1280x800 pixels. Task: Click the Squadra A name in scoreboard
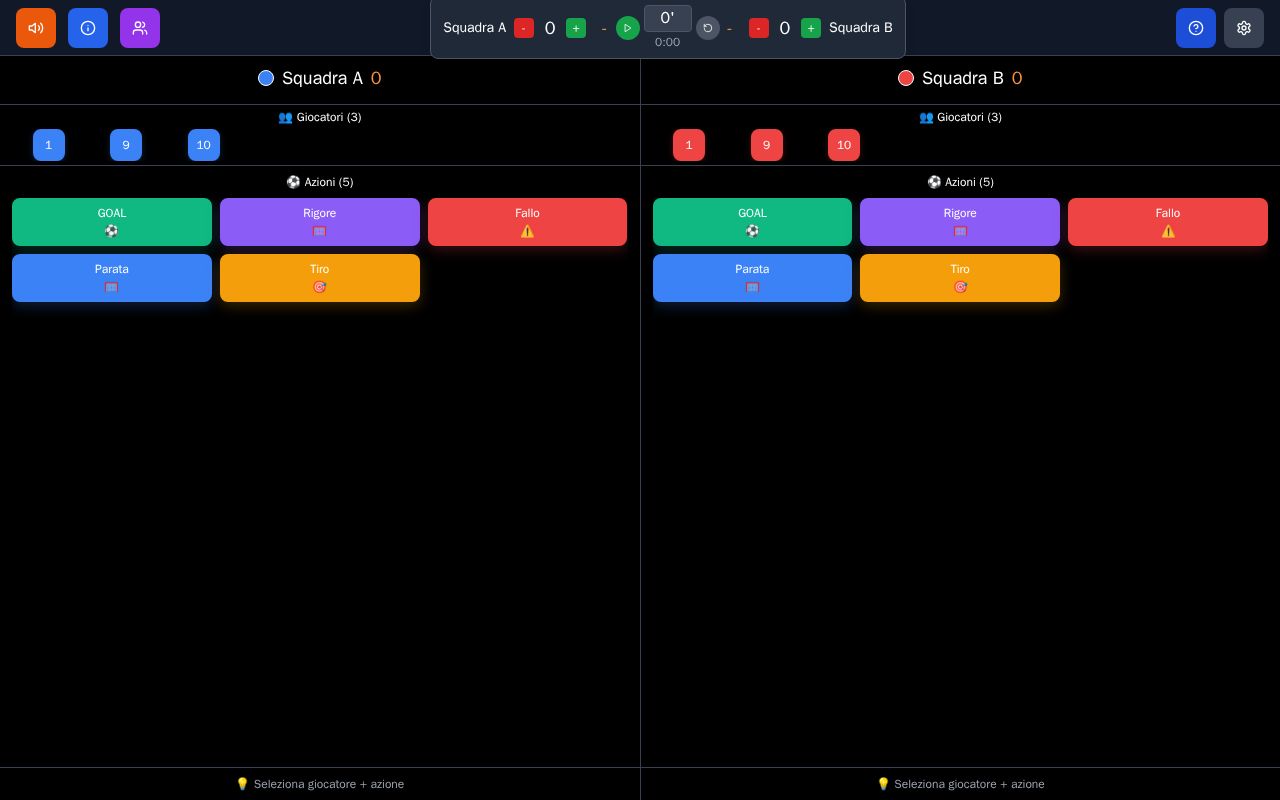(475, 28)
